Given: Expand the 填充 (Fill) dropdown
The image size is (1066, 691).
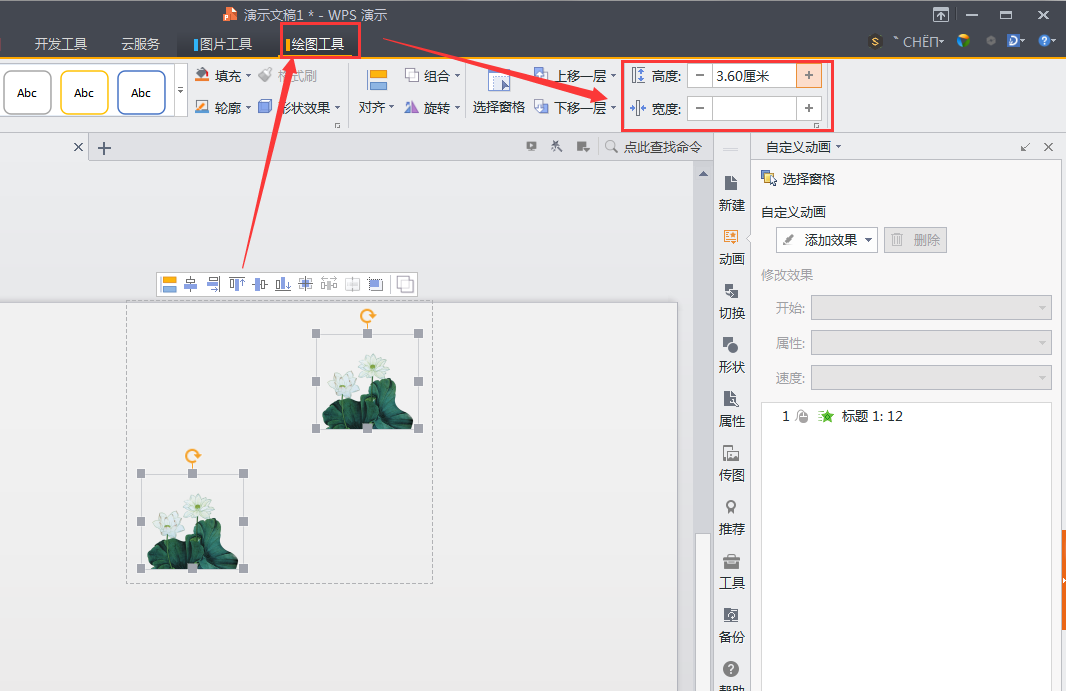Looking at the screenshot, I should click(247, 76).
